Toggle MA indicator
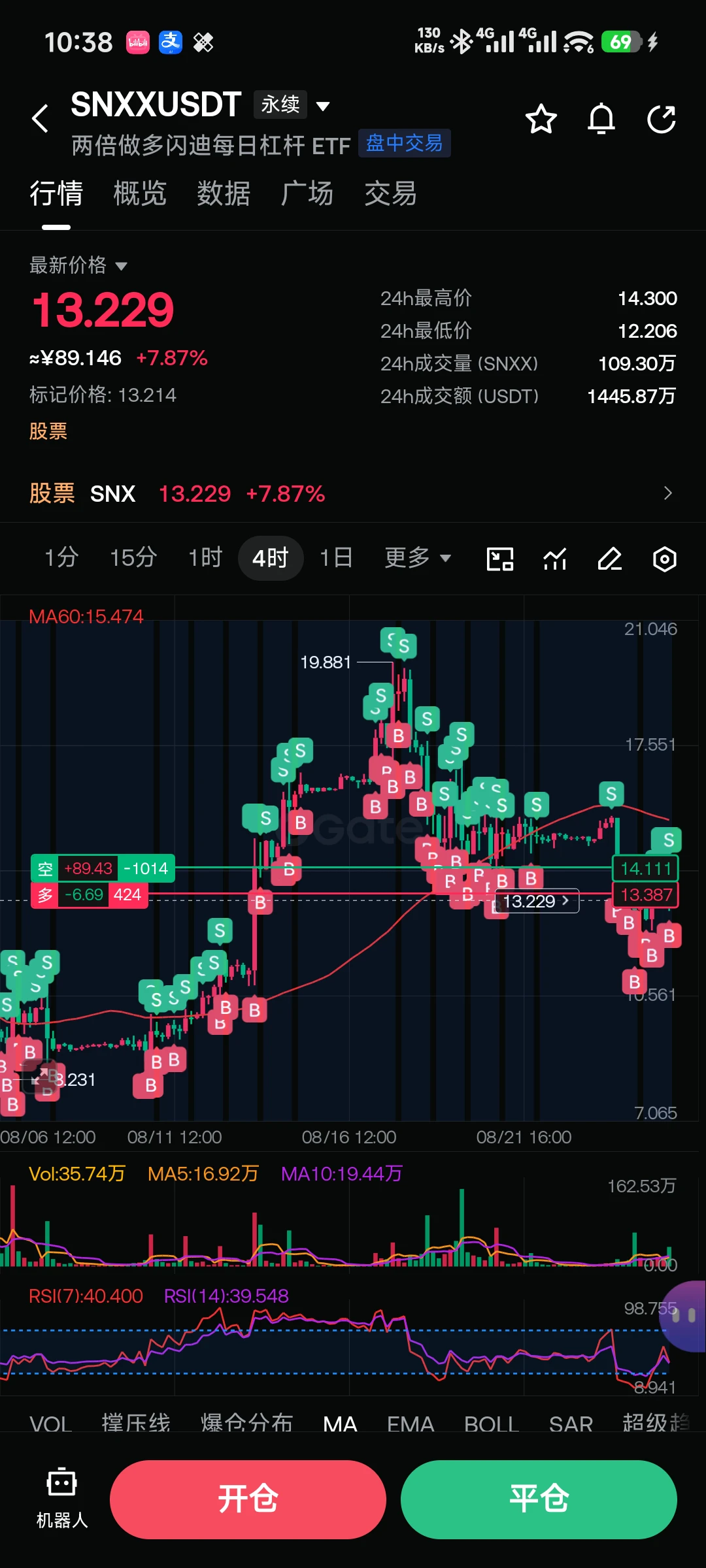 pyautogui.click(x=340, y=1423)
